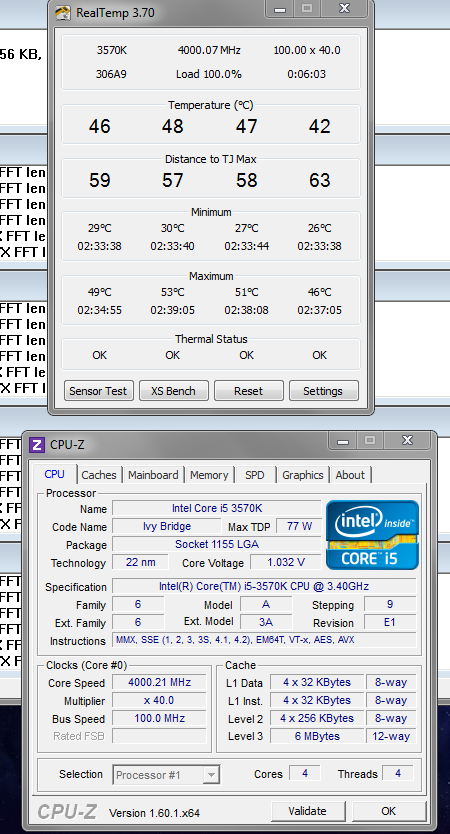Image resolution: width=450 pixels, height=834 pixels.
Task: Select the CPU tab in CPU-Z
Action: click(x=55, y=474)
